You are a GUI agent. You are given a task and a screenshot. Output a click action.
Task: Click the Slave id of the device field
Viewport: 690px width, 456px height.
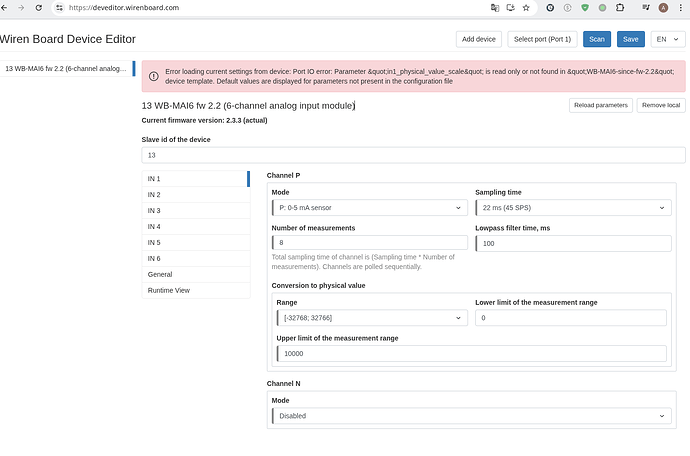point(413,155)
